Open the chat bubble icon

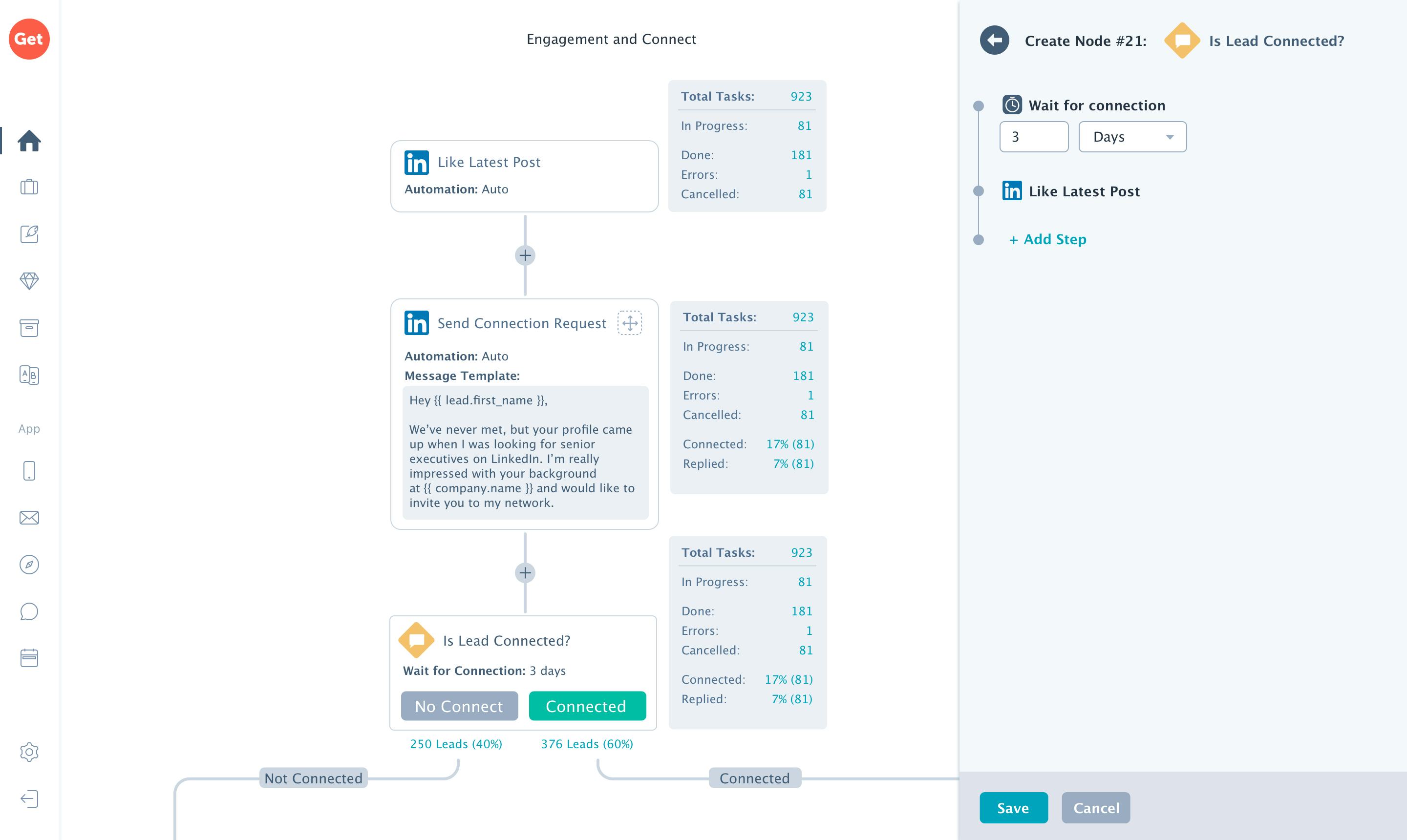29,611
